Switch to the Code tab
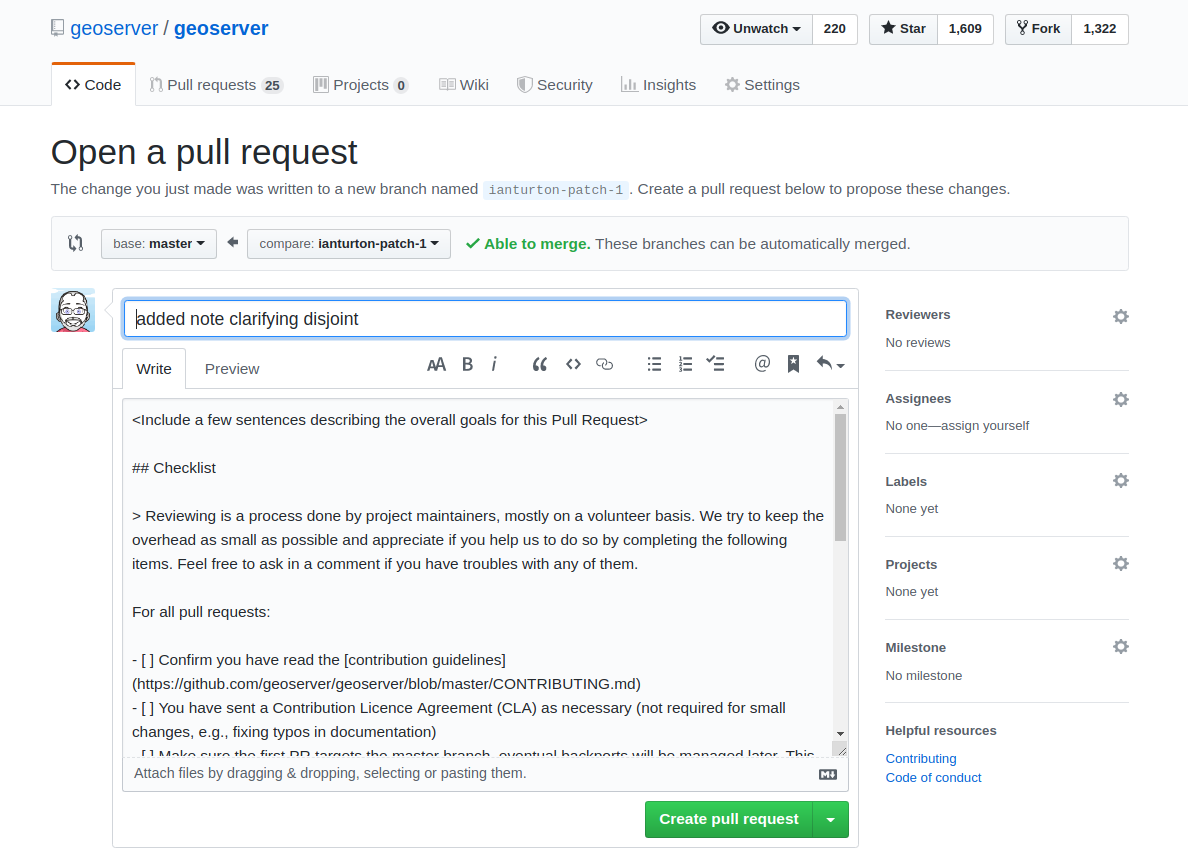 (93, 85)
